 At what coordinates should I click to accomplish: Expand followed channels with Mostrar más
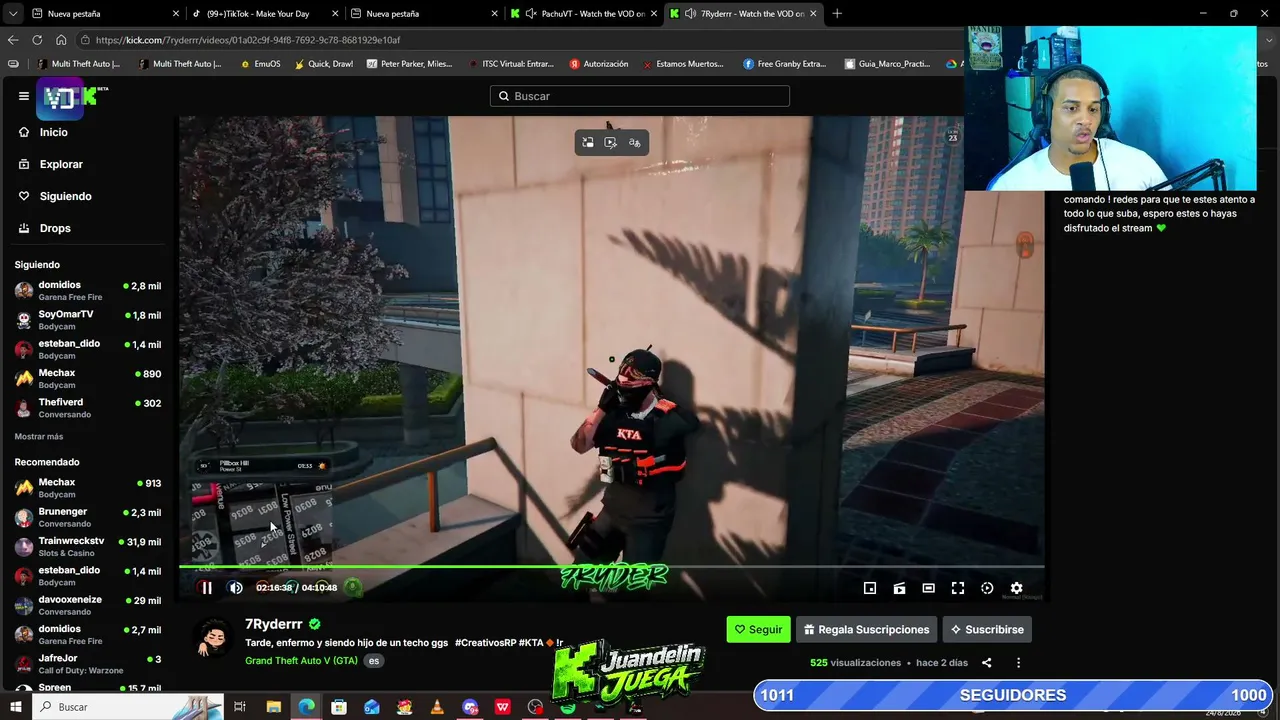[39, 436]
